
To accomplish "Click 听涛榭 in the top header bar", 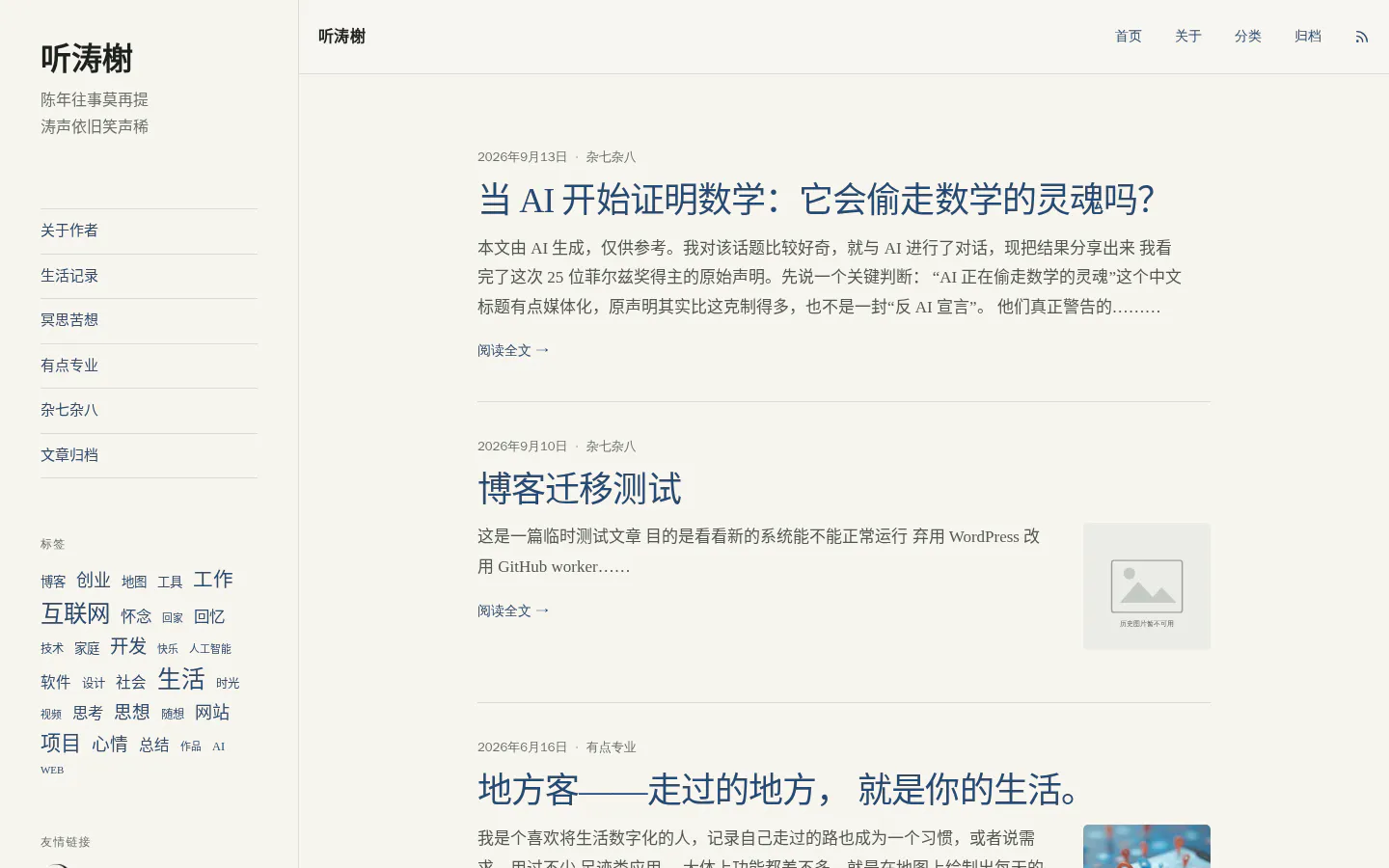I will pos(341,37).
